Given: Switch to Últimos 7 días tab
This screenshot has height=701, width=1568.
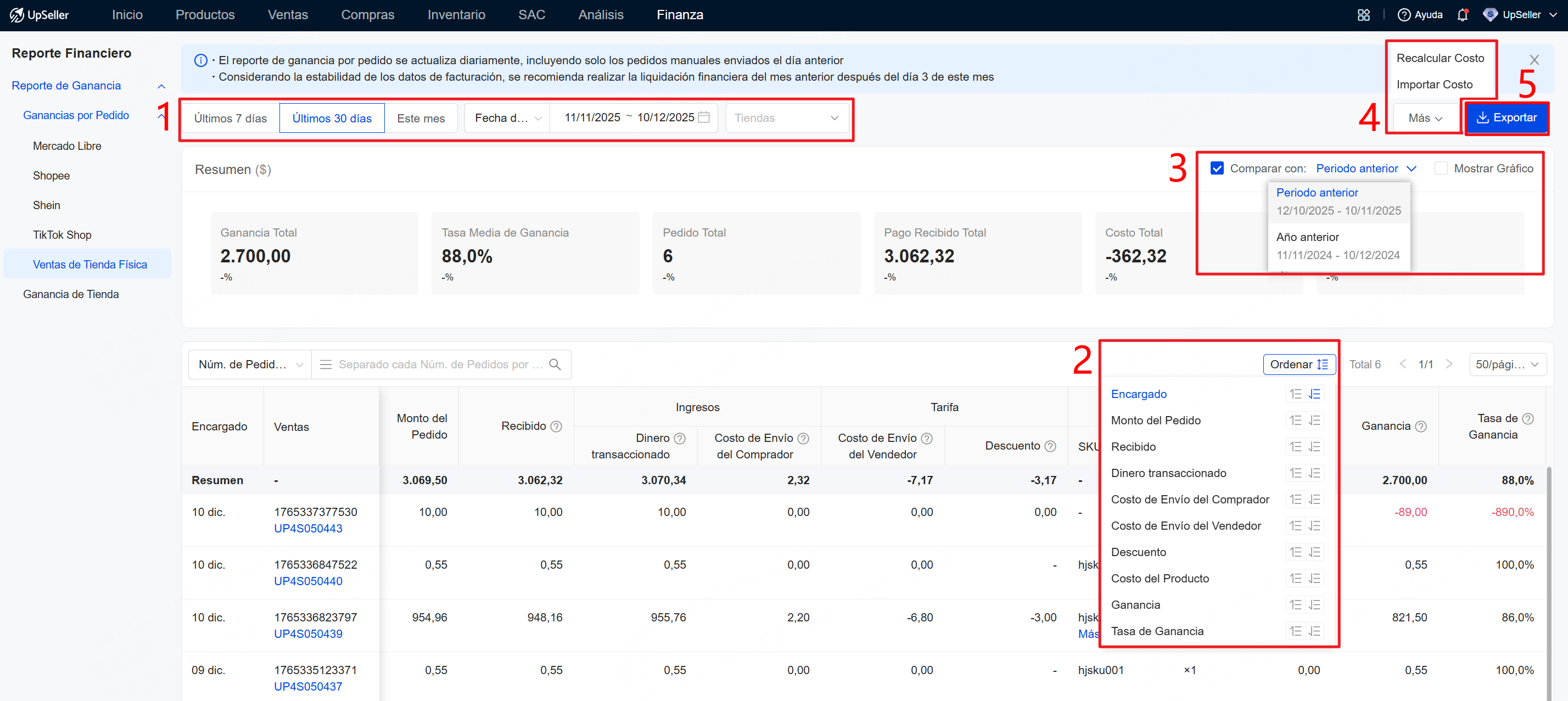Looking at the screenshot, I should point(230,118).
